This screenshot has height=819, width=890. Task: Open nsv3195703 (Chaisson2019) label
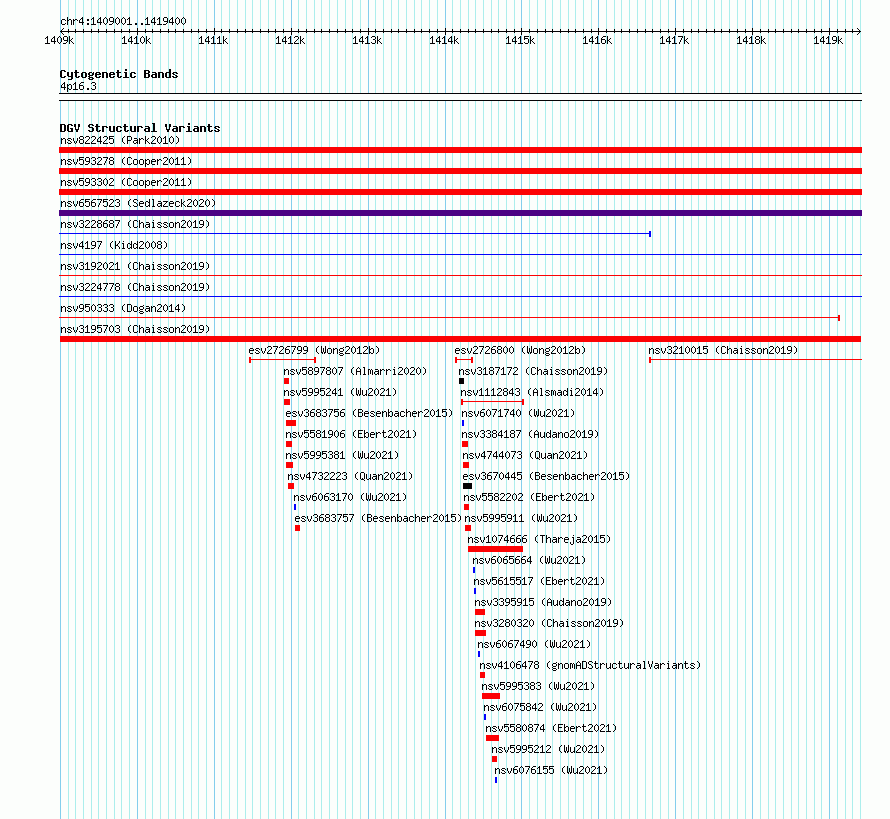pyautogui.click(x=135, y=329)
